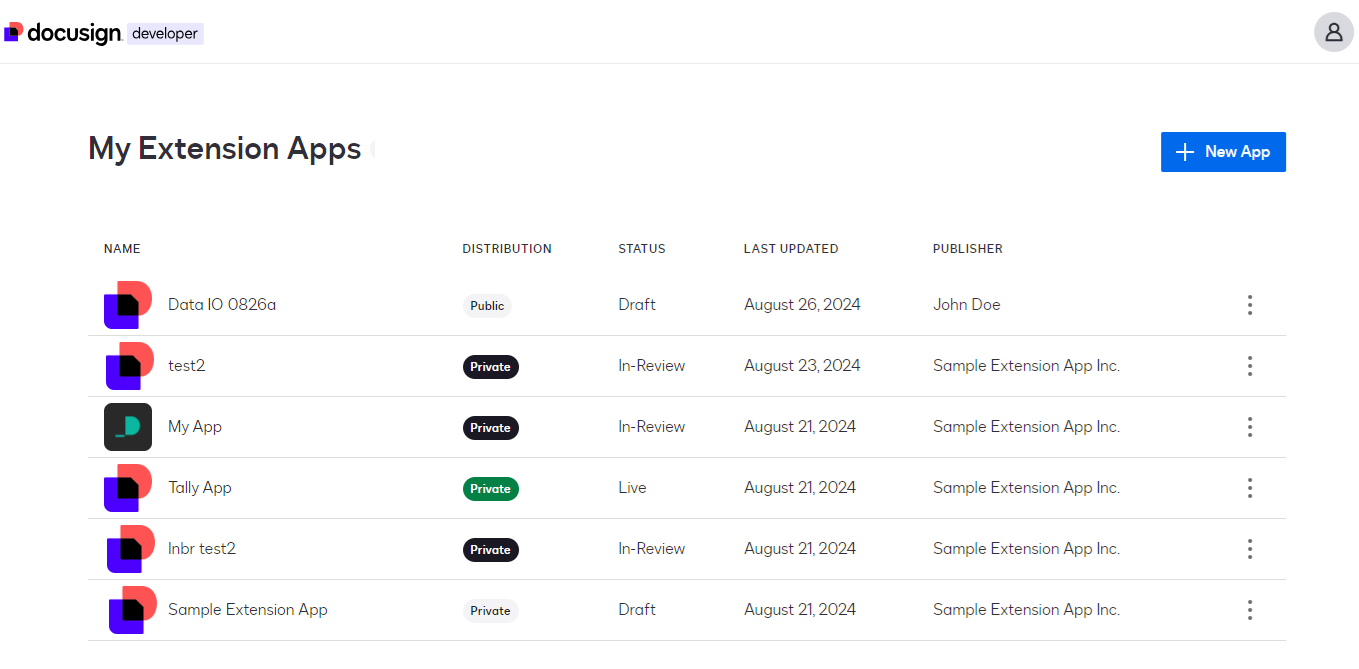Open kebab menu for Tally App row
This screenshot has width=1359, height=669.
(1249, 488)
